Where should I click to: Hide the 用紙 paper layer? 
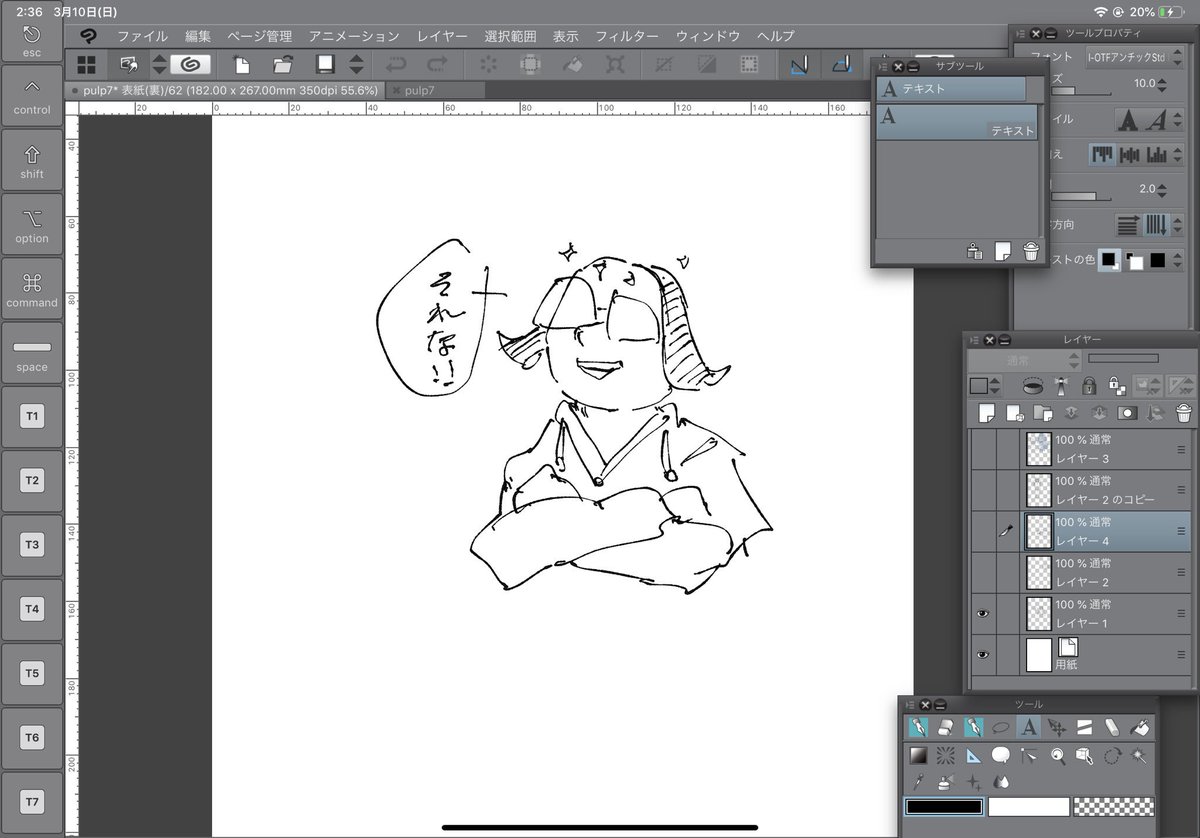pos(983,654)
